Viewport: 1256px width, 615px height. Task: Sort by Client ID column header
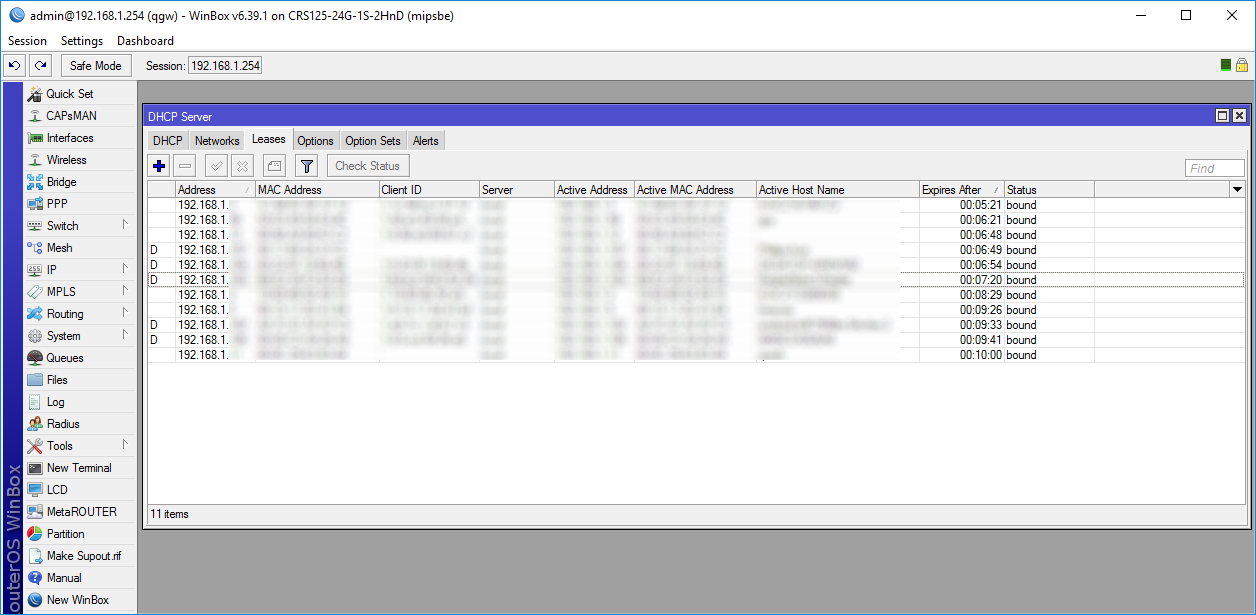coord(428,189)
